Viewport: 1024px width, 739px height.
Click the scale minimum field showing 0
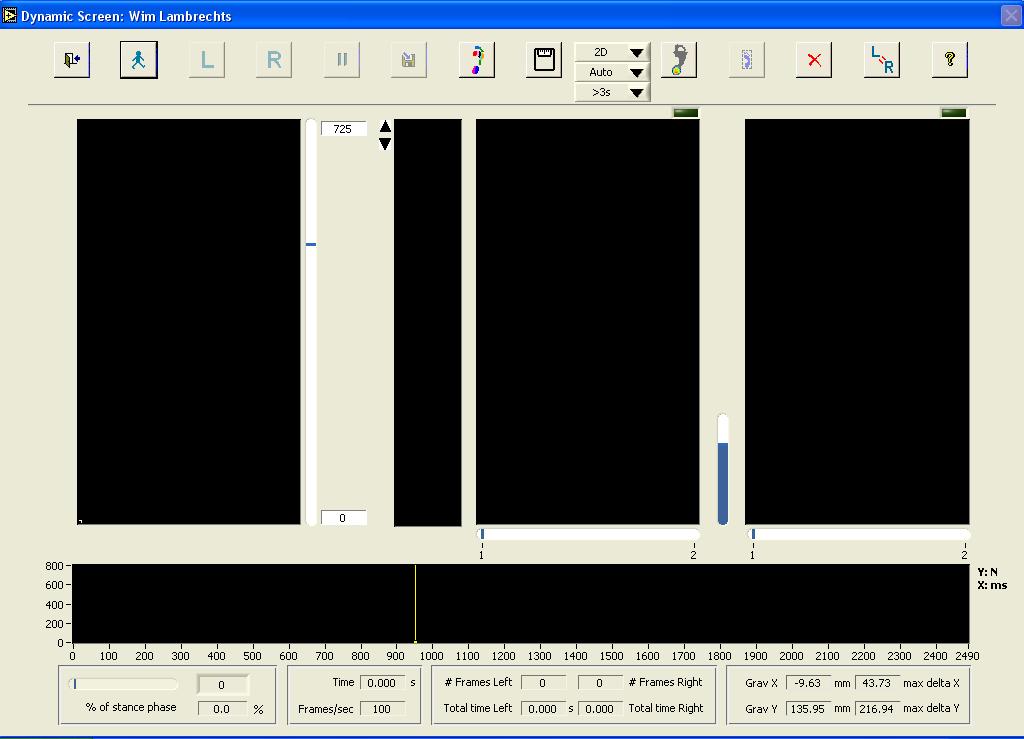point(344,518)
